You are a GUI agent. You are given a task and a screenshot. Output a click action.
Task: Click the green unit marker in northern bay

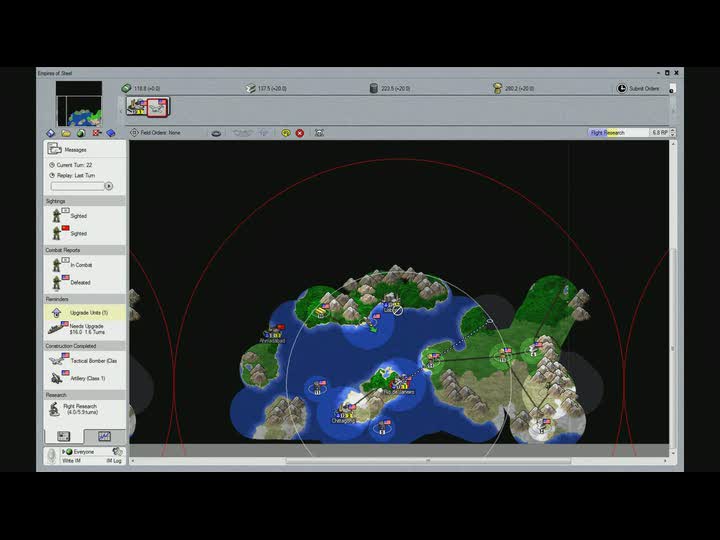click(x=372, y=327)
